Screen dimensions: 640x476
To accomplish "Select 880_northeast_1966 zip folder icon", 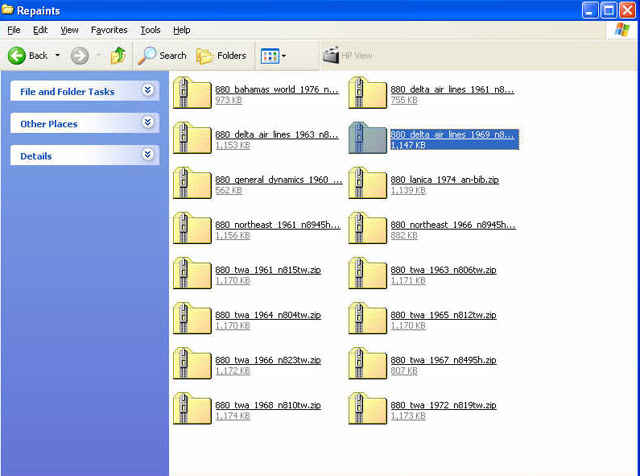I will pos(367,228).
